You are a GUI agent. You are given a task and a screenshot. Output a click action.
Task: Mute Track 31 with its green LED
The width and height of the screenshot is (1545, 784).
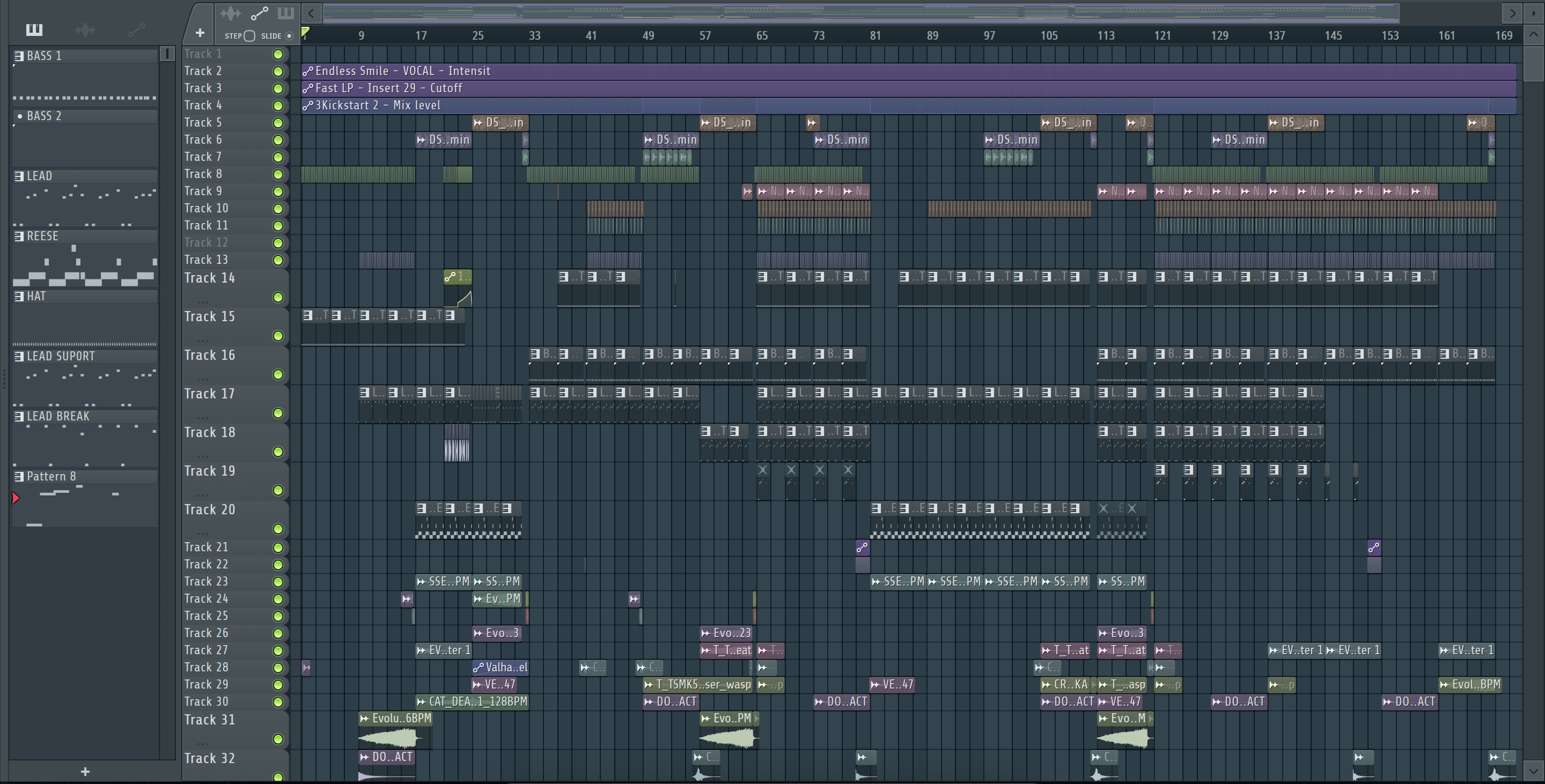278,739
